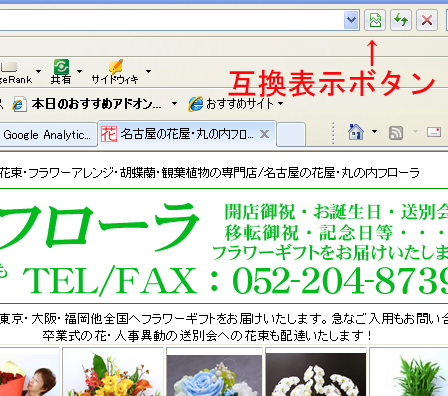Click the compatibility view button
The width and height of the screenshot is (448, 396).
[x=375, y=20]
